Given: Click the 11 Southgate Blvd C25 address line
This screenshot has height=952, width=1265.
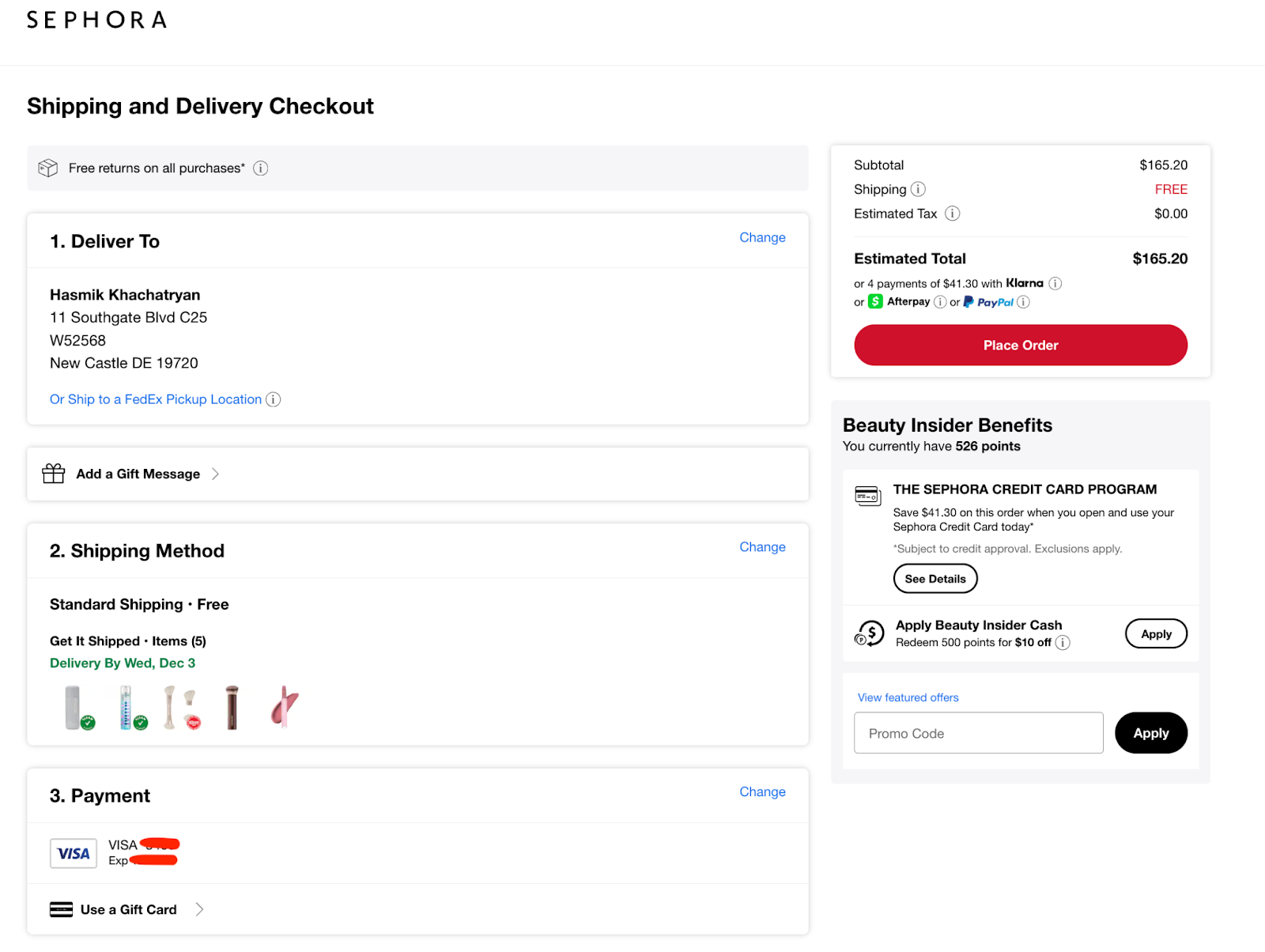Looking at the screenshot, I should point(128,317).
